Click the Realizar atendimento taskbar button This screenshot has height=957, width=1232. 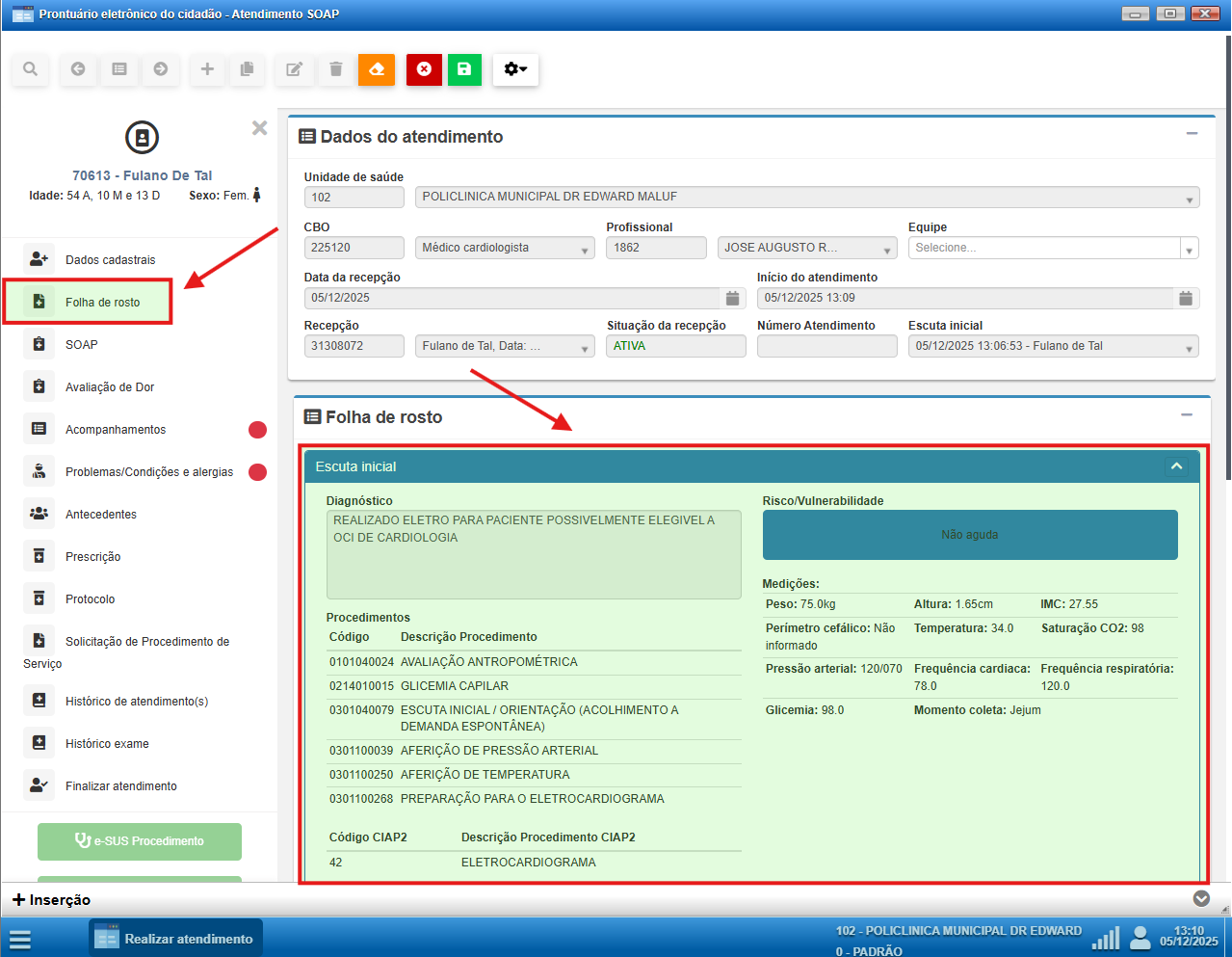coord(176,939)
